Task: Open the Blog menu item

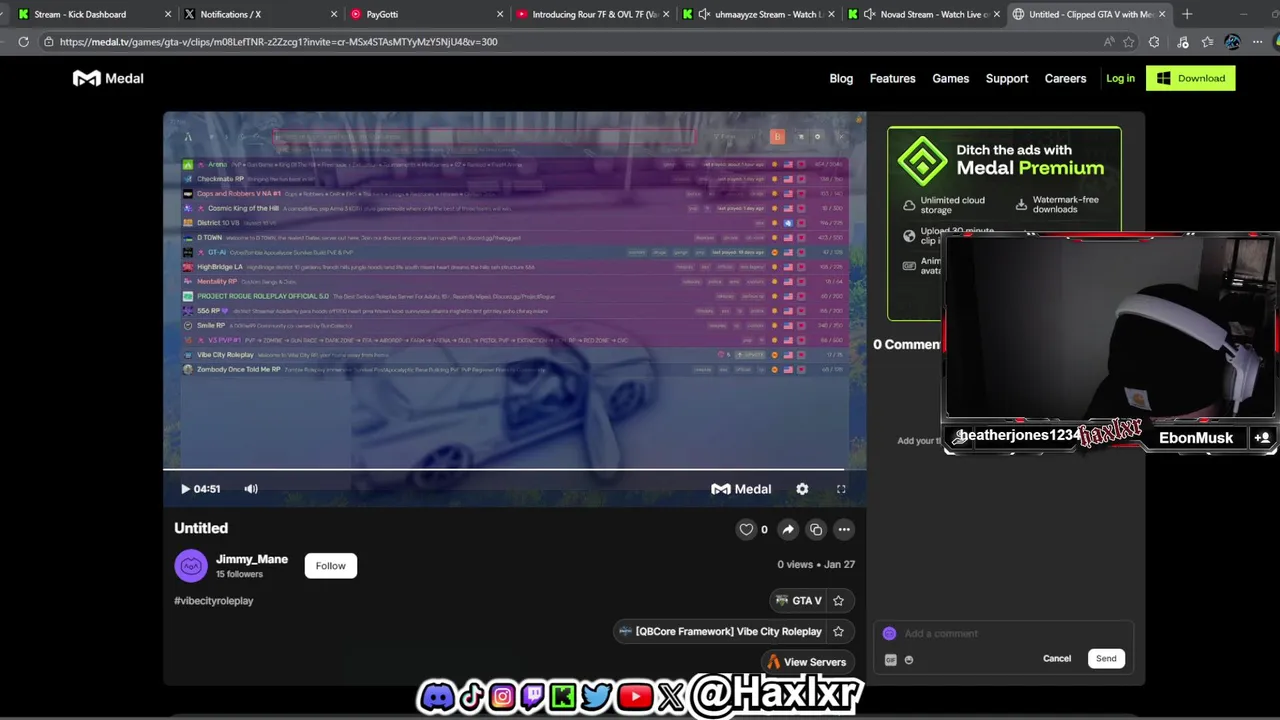Action: [841, 78]
